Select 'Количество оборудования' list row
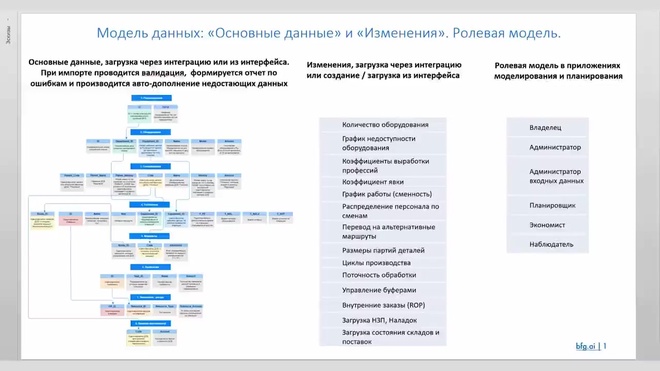Viewport: 660px width, 371px height. 383,125
